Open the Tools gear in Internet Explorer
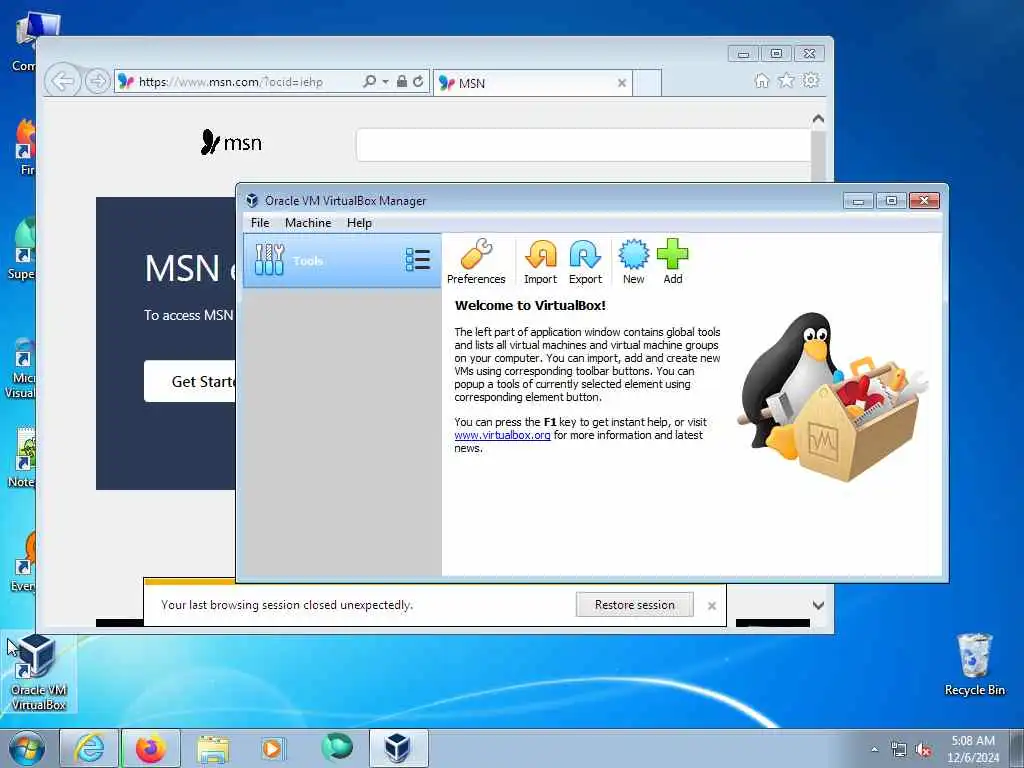This screenshot has width=1024, height=768. click(811, 80)
